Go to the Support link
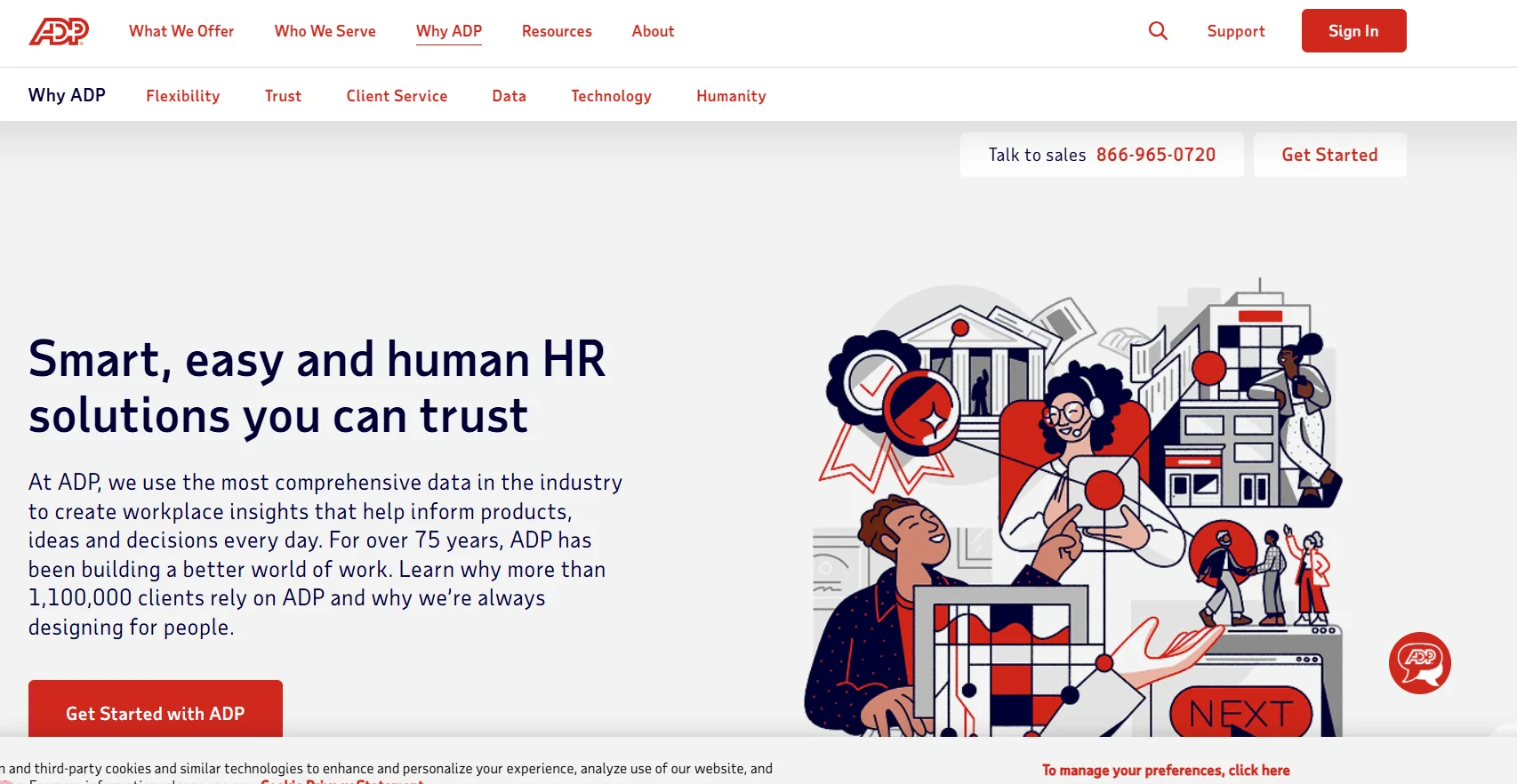This screenshot has height=784, width=1517. 1236,31
